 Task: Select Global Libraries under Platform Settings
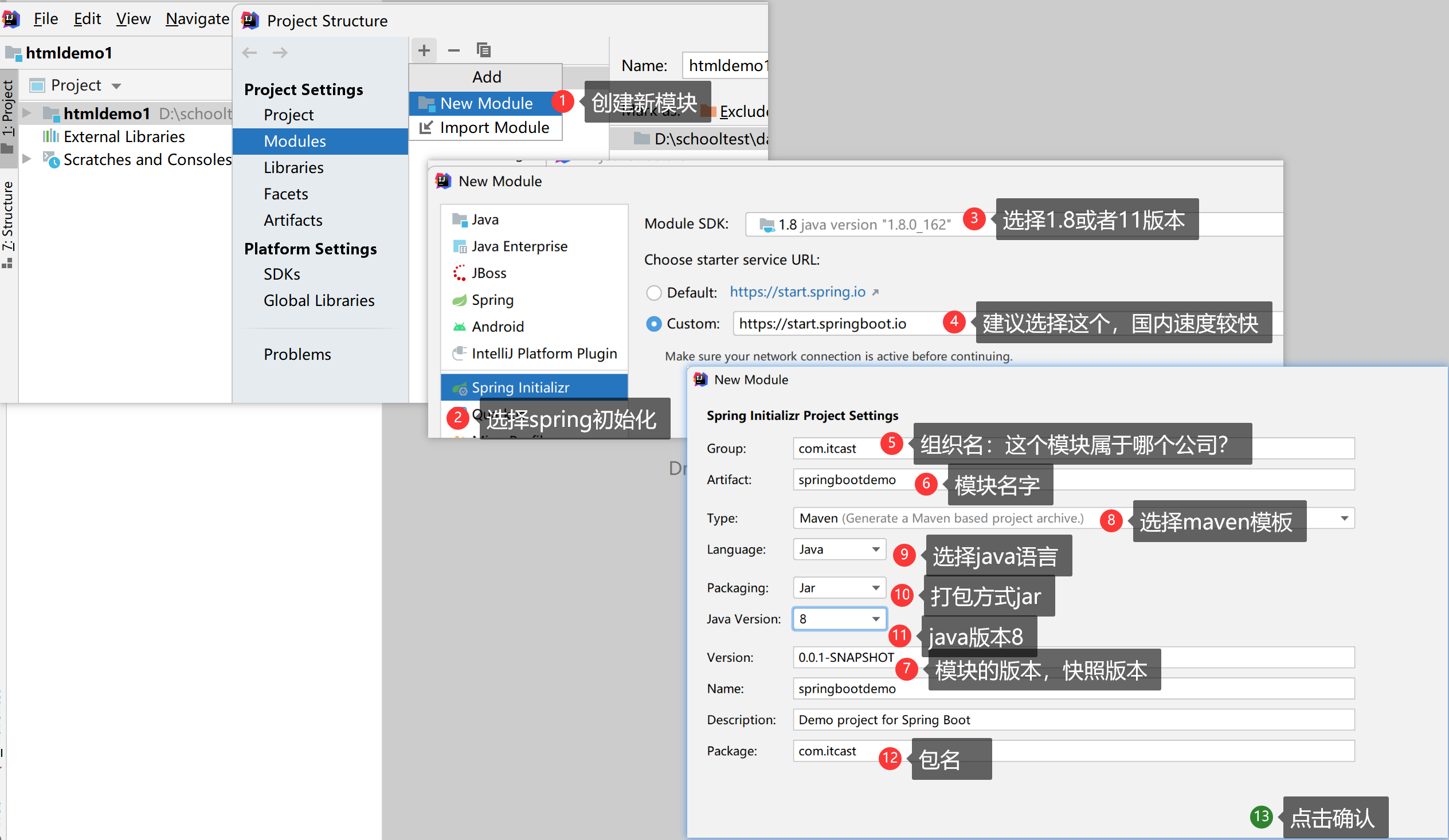coord(320,301)
